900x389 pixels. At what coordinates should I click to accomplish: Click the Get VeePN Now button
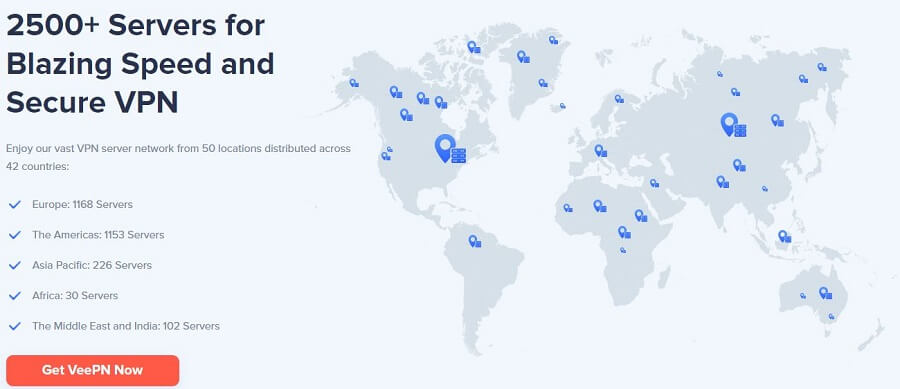(92, 370)
